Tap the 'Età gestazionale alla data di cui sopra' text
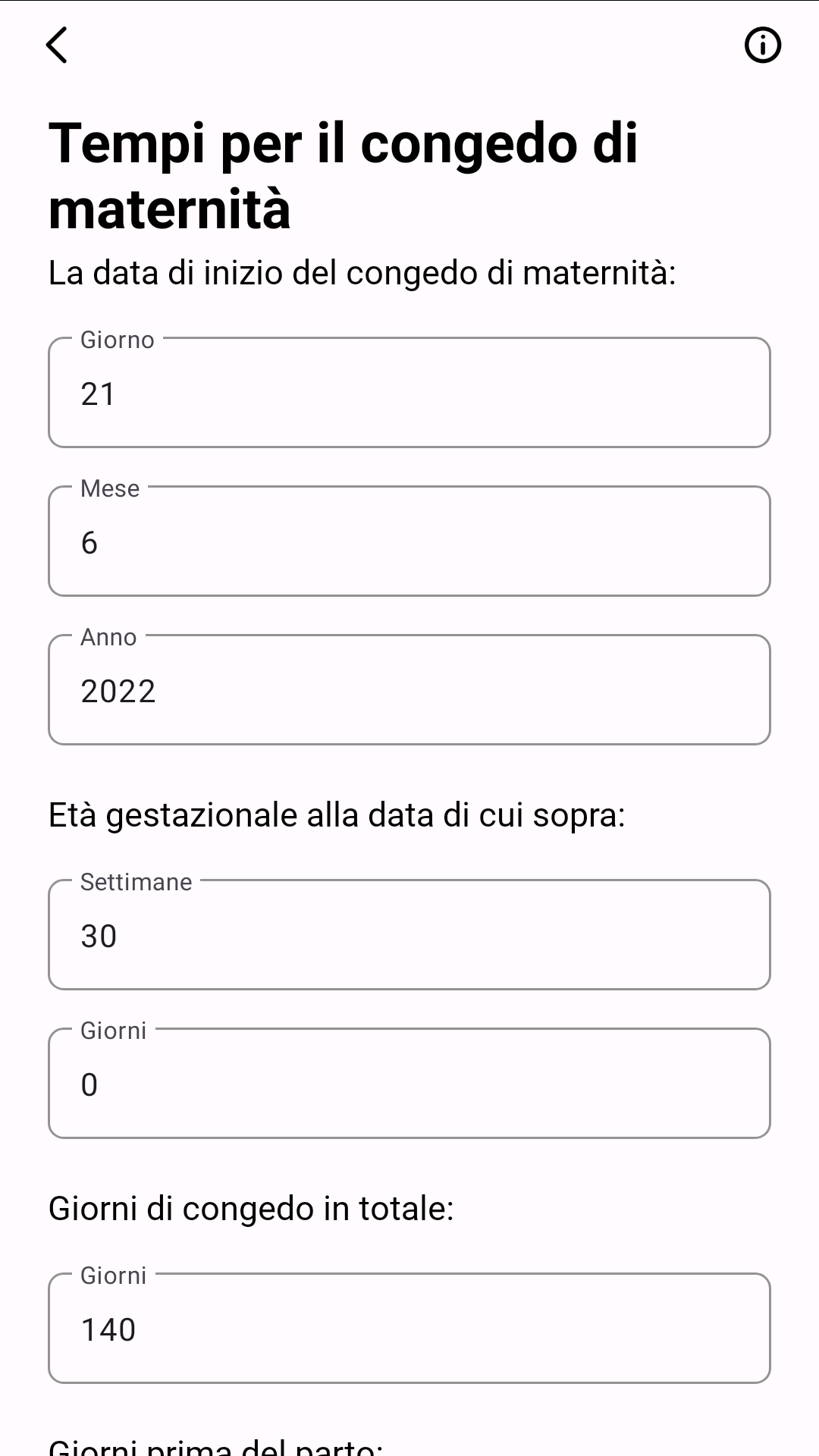 pos(337,815)
